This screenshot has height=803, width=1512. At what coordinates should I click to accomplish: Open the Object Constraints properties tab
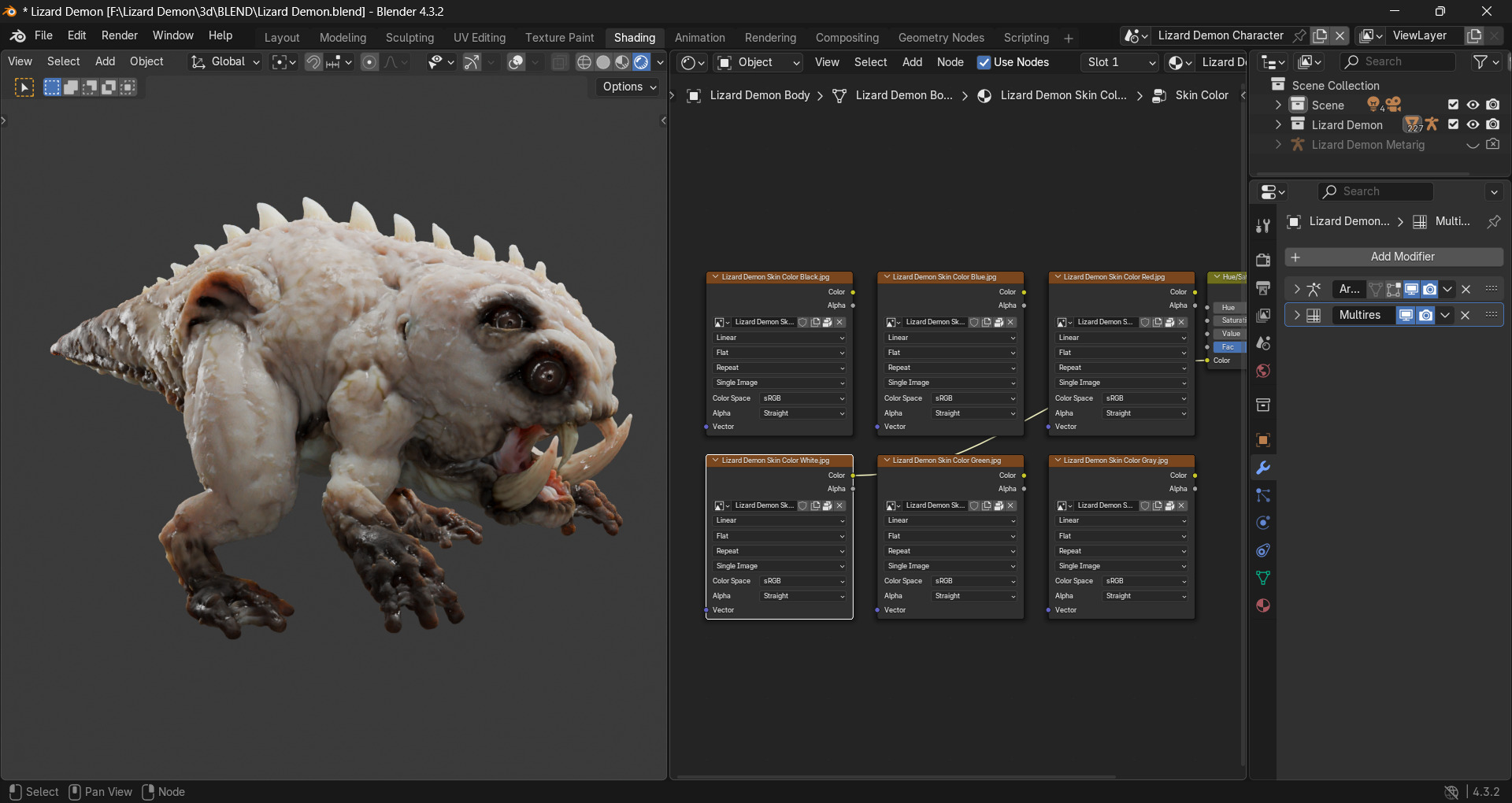pyautogui.click(x=1263, y=550)
